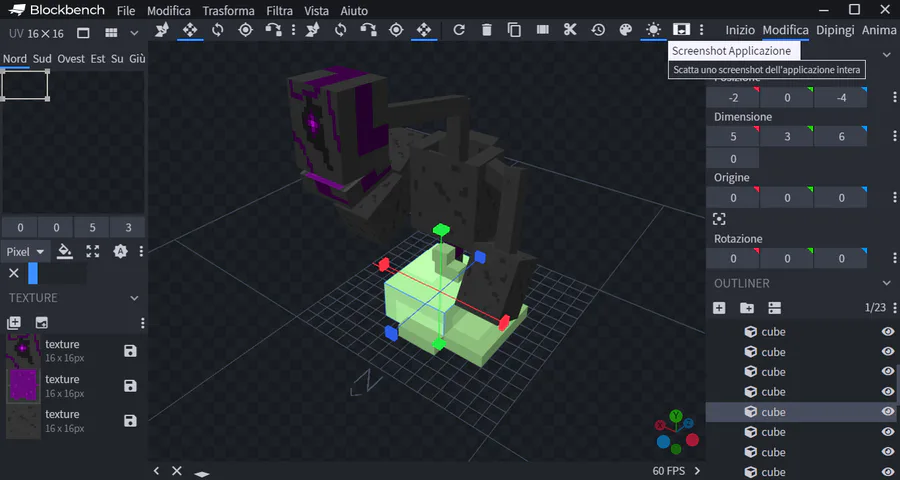
Task: Click the expand-arrows maximize UV icon
Action: point(92,251)
